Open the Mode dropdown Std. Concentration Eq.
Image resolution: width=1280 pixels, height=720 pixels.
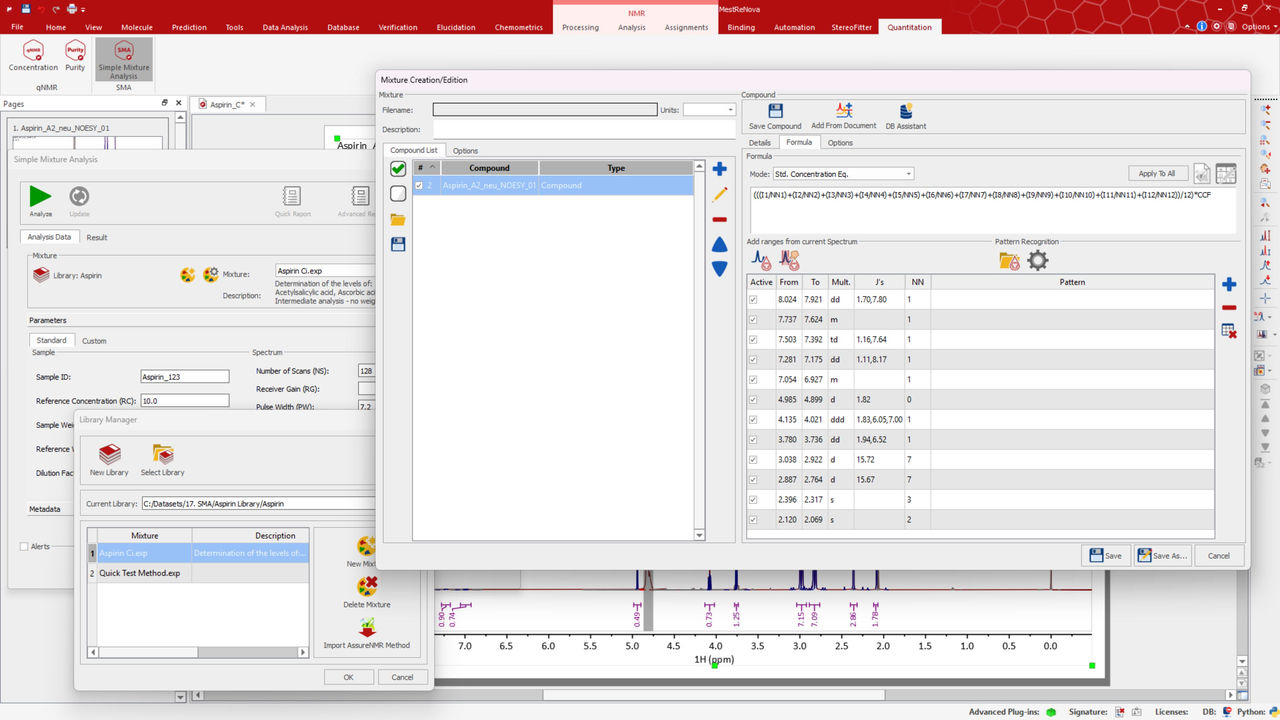843,174
